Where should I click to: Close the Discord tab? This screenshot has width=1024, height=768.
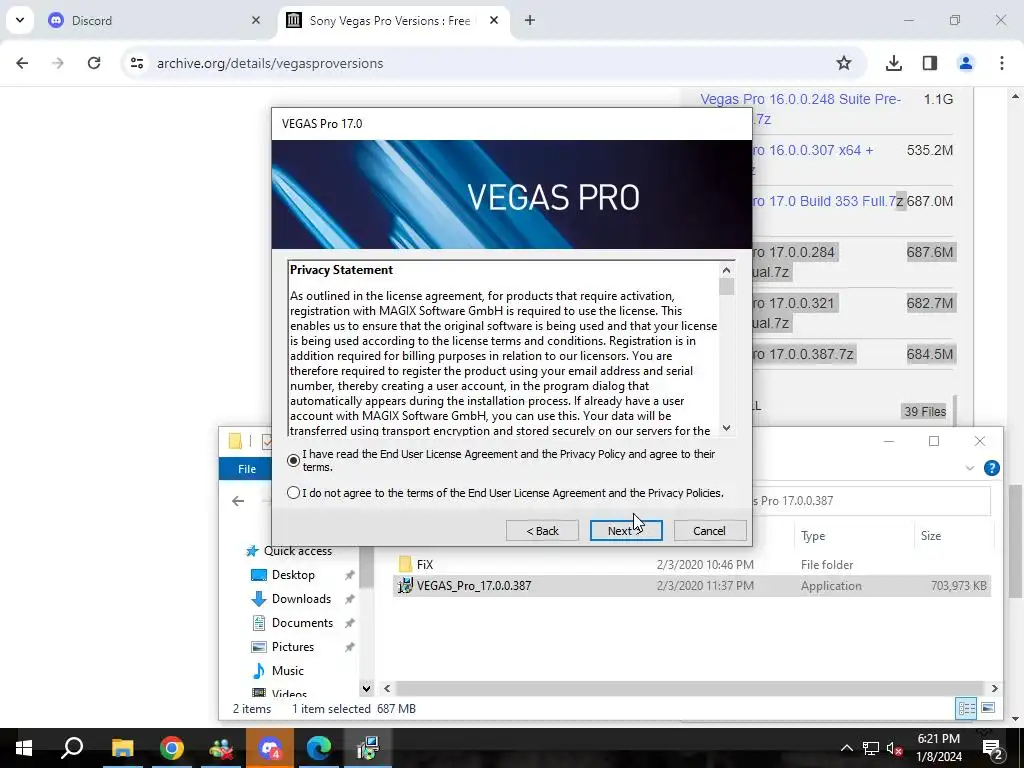click(x=255, y=20)
